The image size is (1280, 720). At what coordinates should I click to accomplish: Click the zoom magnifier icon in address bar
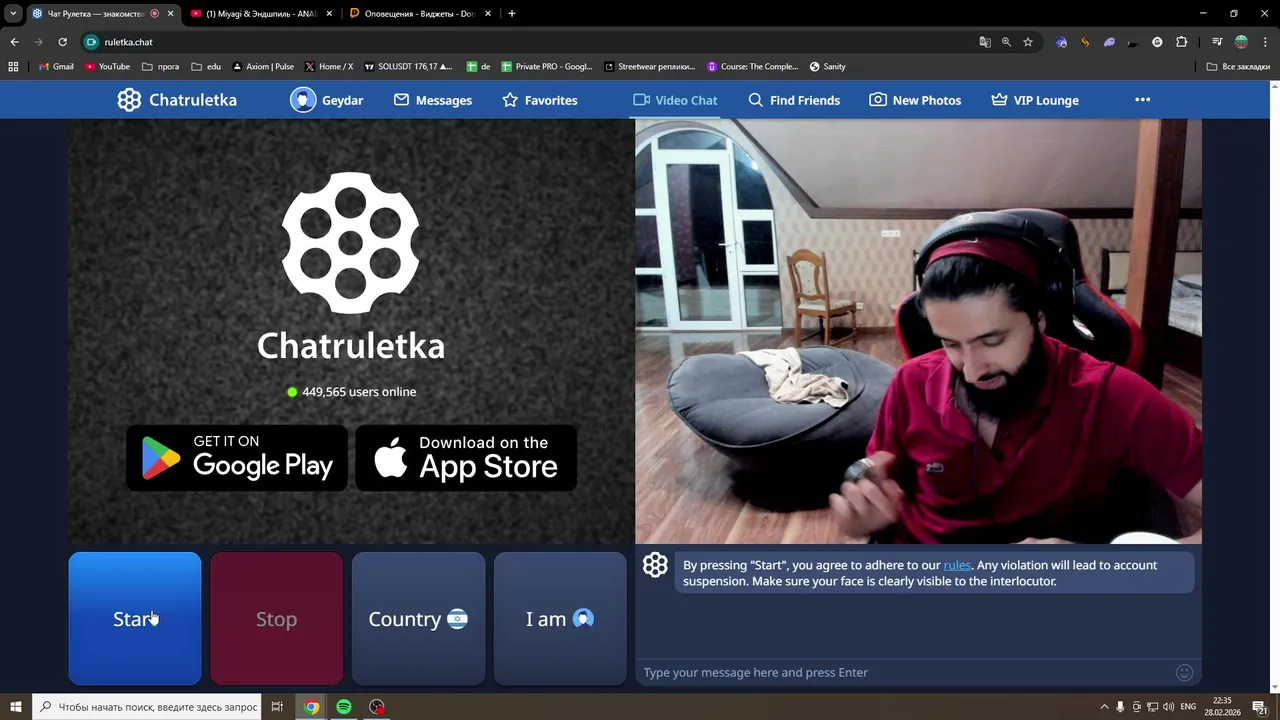tap(1006, 42)
